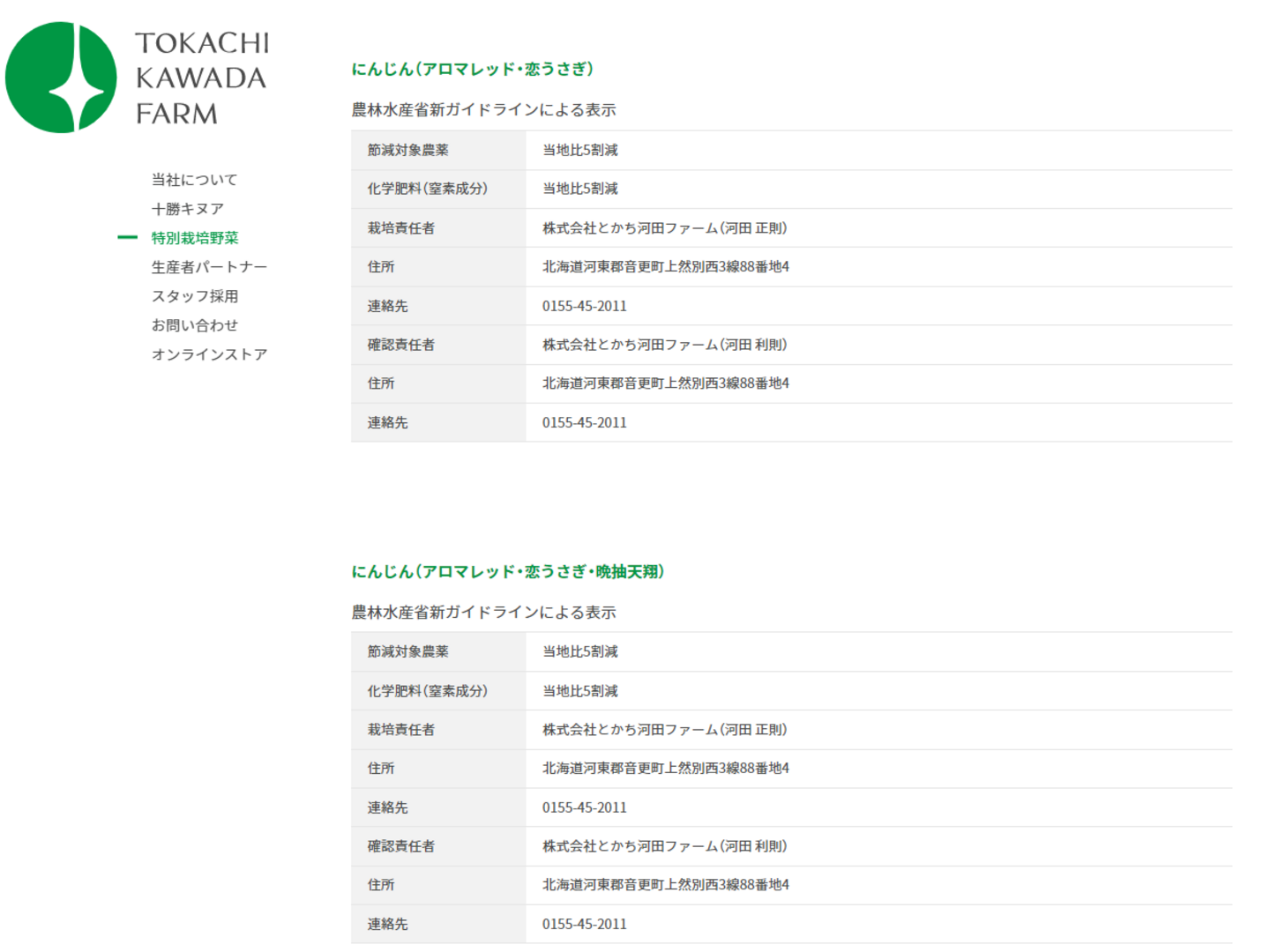
Task: Click the green Tokachi Kawada Farm logo icon
Action: [61, 78]
